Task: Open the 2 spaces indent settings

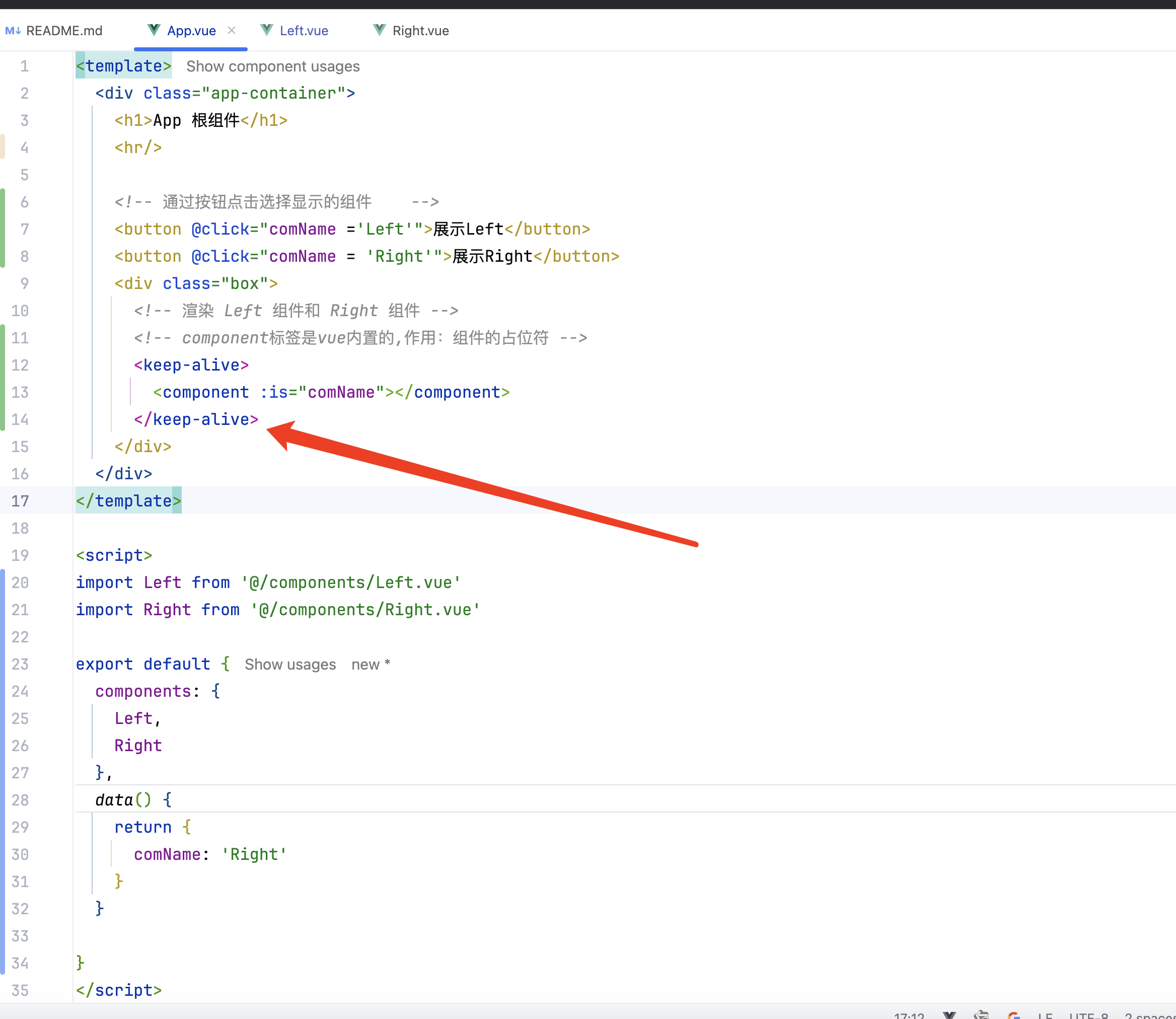Action: coord(1149,1015)
